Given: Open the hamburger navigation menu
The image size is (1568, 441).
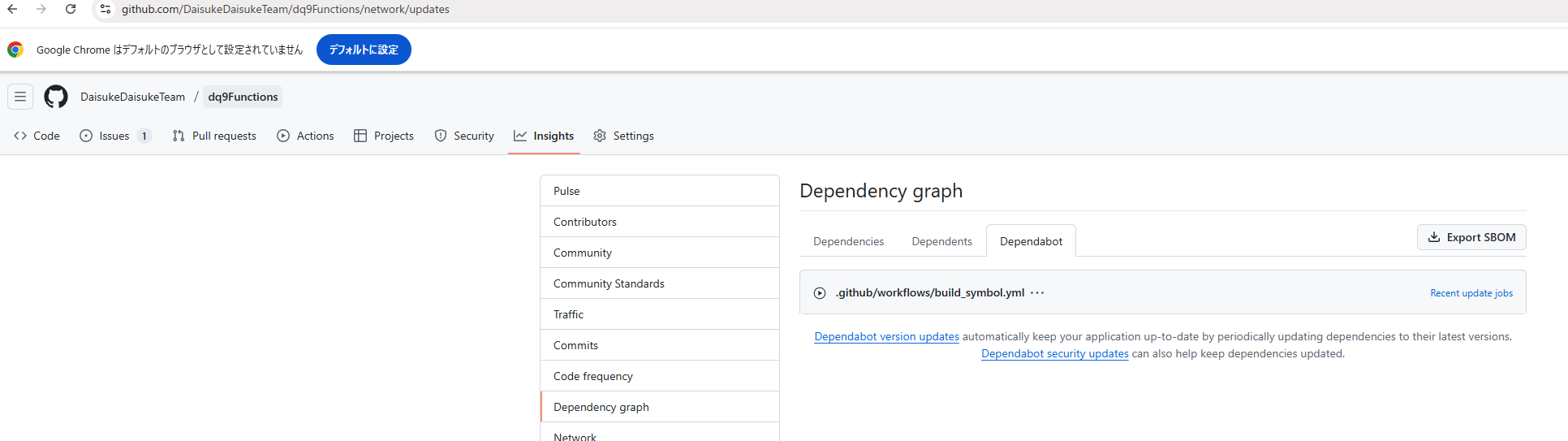Looking at the screenshot, I should tap(20, 97).
